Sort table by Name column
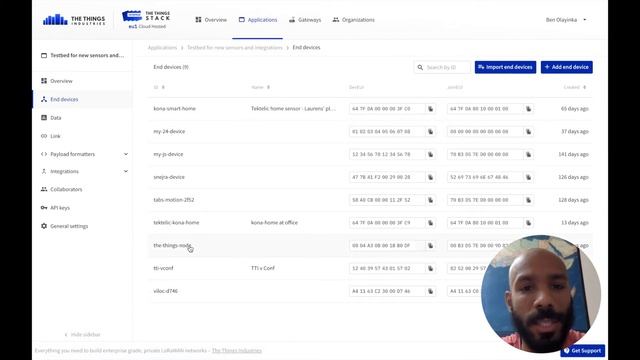This screenshot has height=360, width=640. coord(260,87)
